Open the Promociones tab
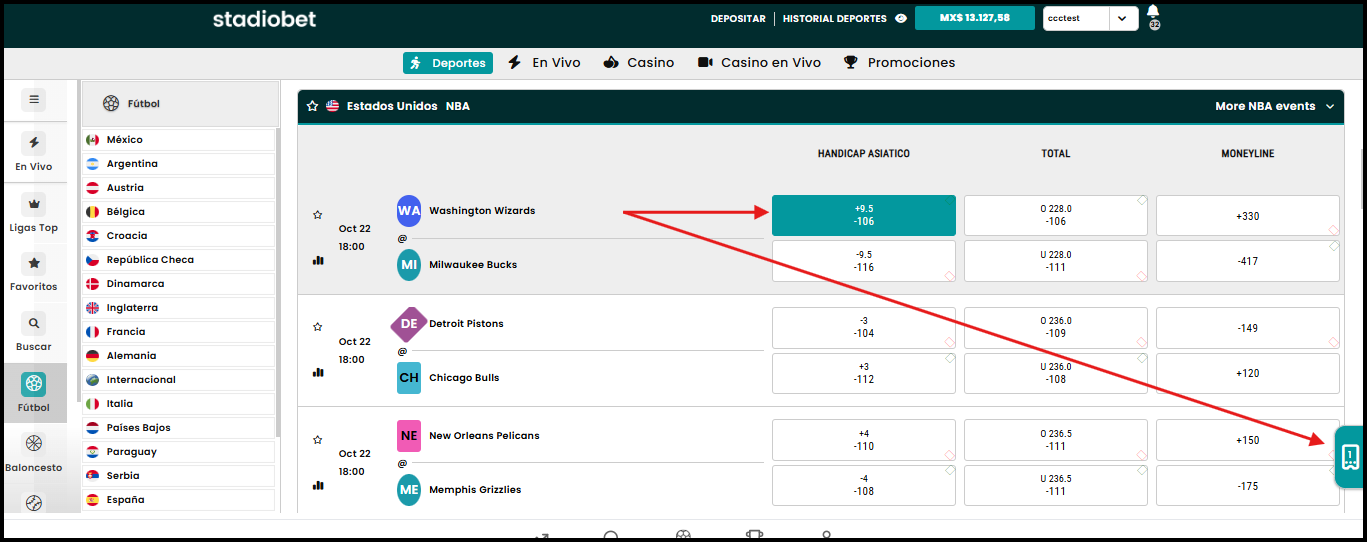This screenshot has height=542, width=1367. coord(899,62)
